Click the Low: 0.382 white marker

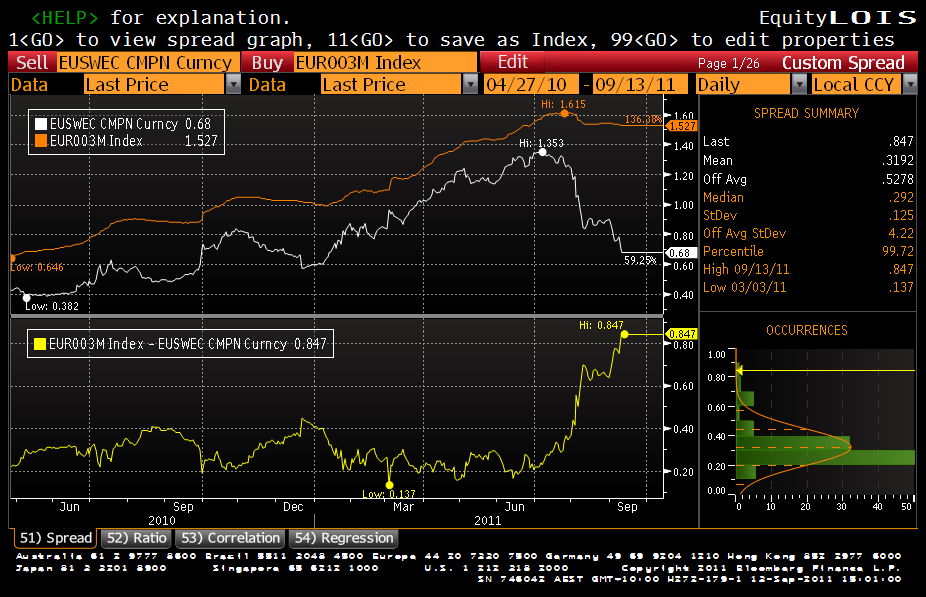(x=26, y=298)
